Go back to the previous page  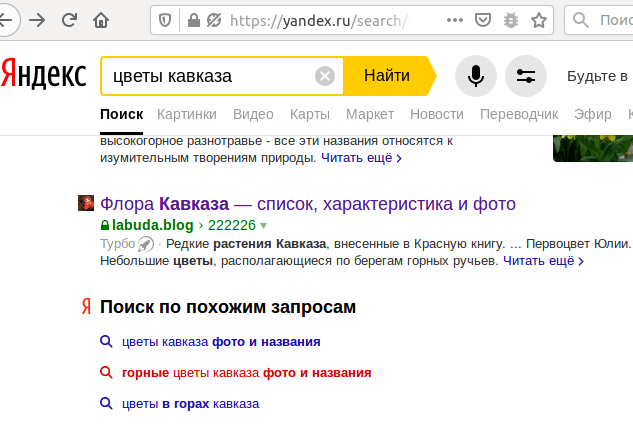6,20
